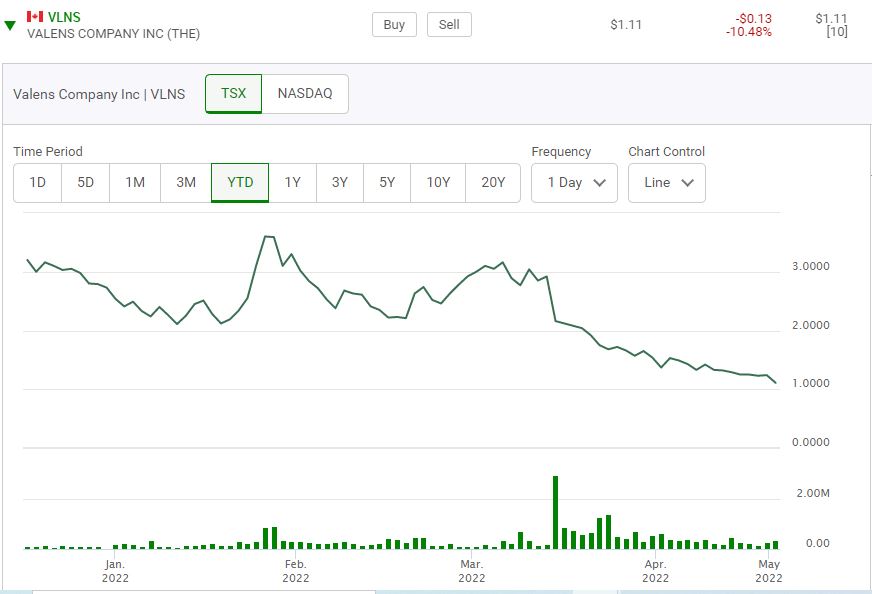872x594 pixels.
Task: Select the 1D time period
Action: click(37, 182)
